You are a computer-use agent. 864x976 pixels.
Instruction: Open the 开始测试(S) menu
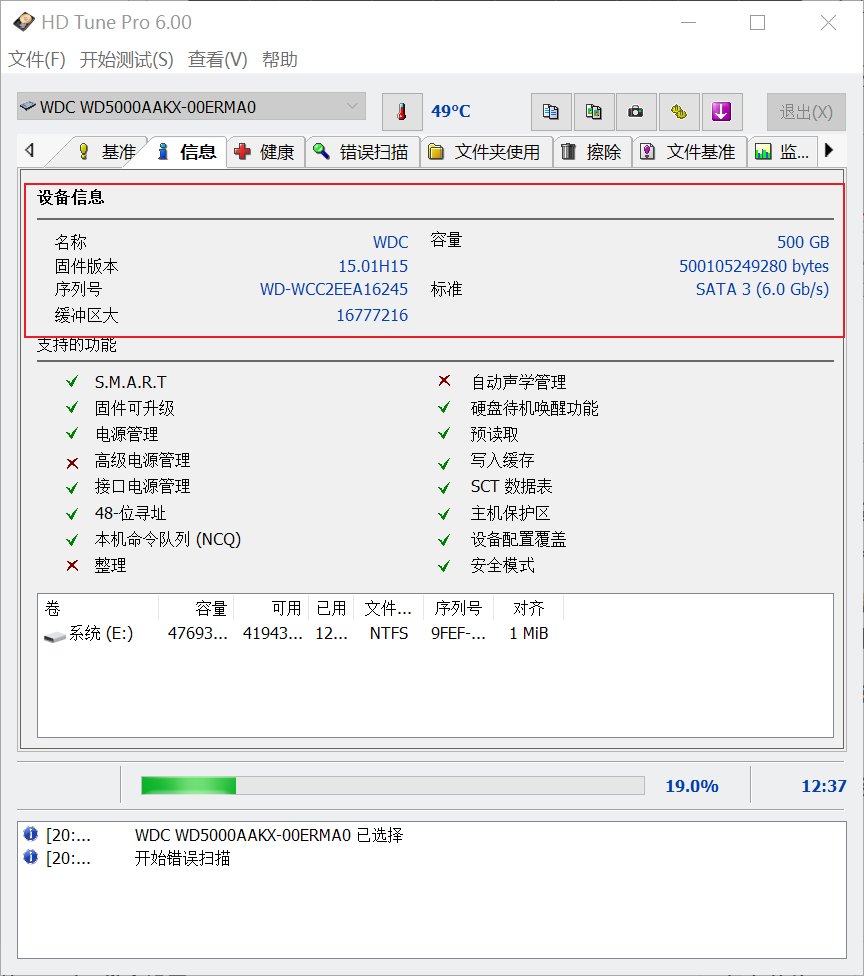coord(127,60)
